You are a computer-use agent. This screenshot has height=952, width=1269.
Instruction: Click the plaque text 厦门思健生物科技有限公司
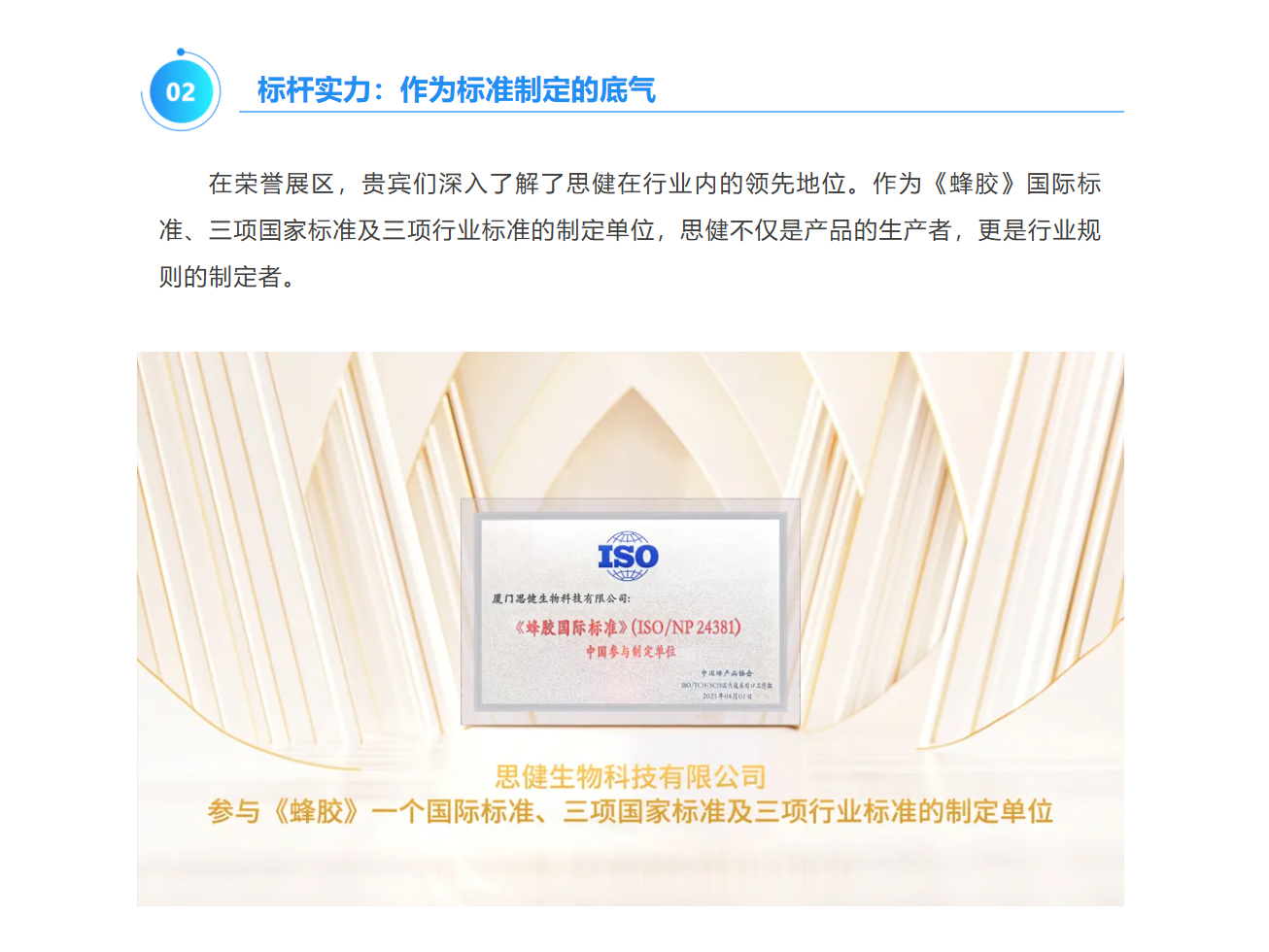[x=561, y=598]
